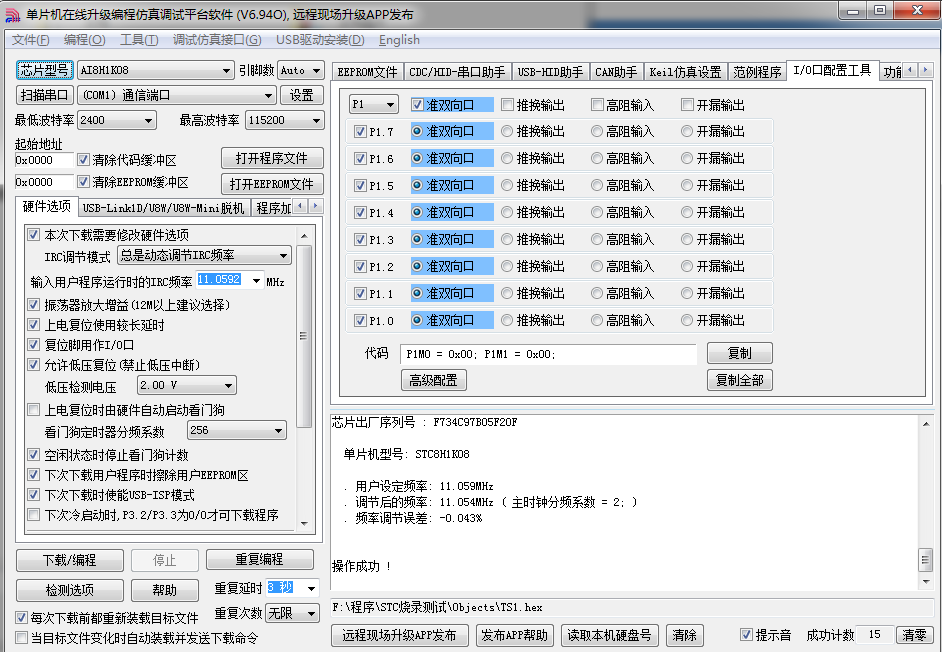Uncheck 本次下载需要修改硬件选项
Image resolution: width=942 pixels, height=652 pixels.
tap(34, 234)
